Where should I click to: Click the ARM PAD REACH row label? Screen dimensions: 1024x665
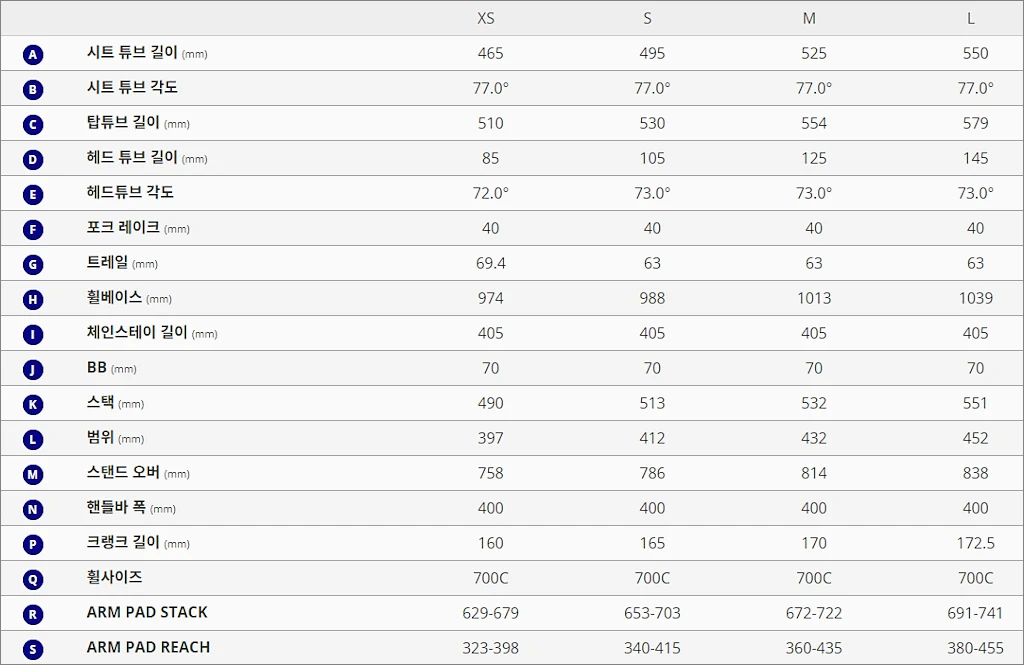[148, 647]
